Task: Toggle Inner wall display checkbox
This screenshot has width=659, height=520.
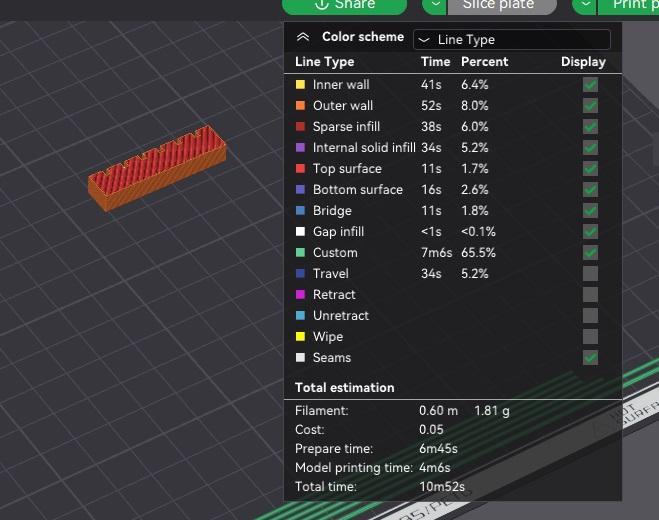Action: (590, 85)
